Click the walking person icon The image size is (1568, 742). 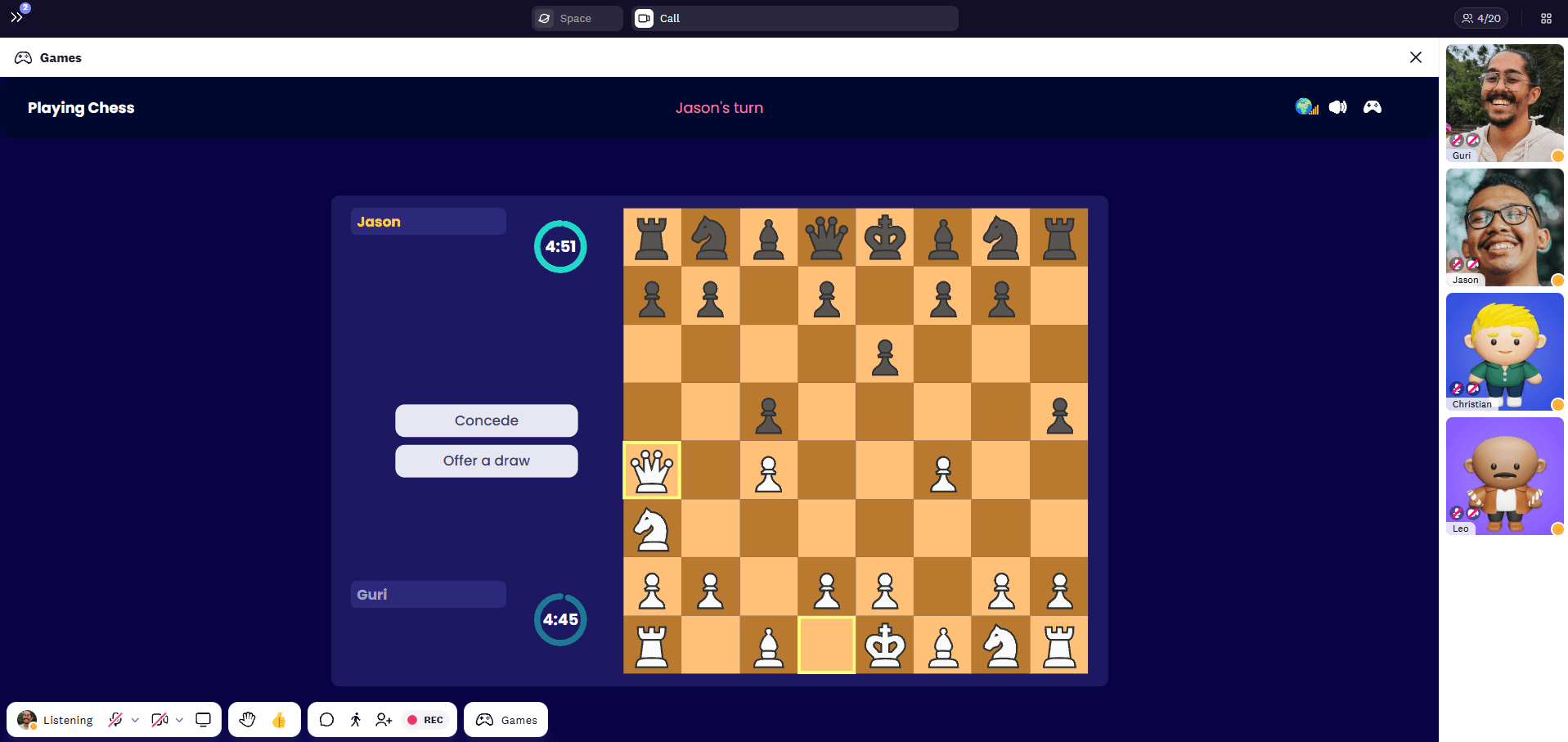(x=355, y=720)
